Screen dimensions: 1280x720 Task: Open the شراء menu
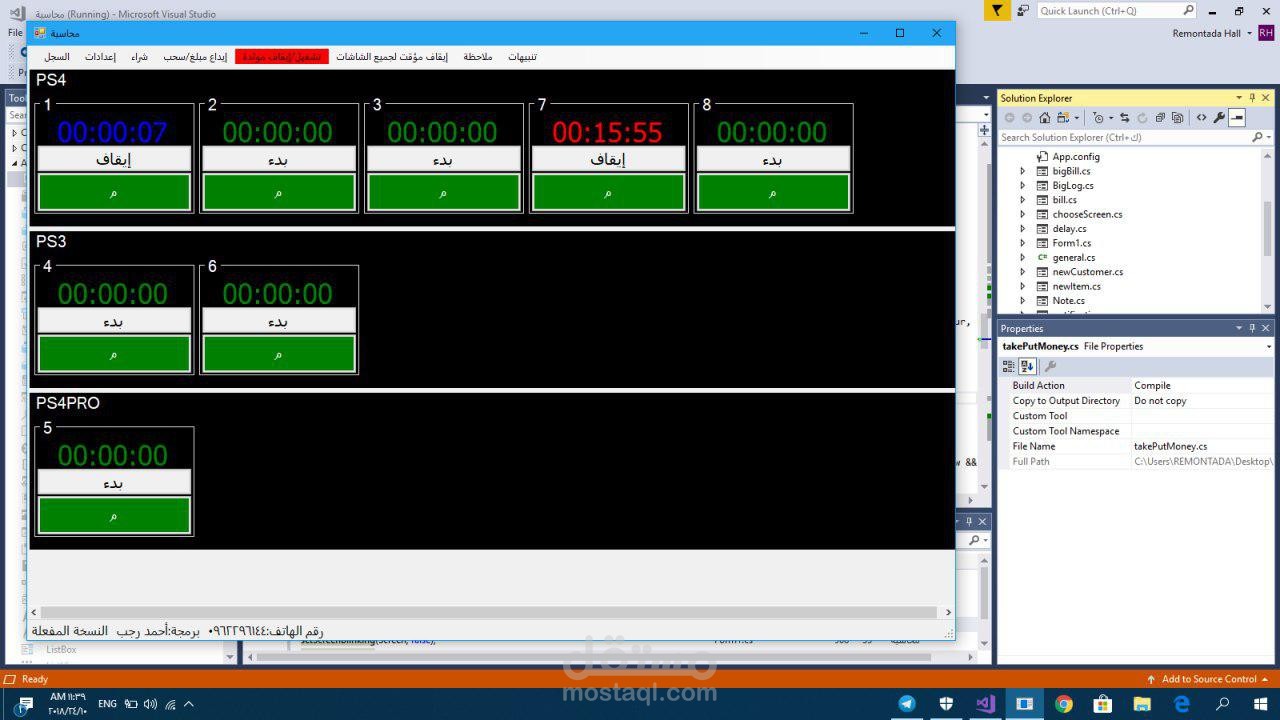coord(139,57)
